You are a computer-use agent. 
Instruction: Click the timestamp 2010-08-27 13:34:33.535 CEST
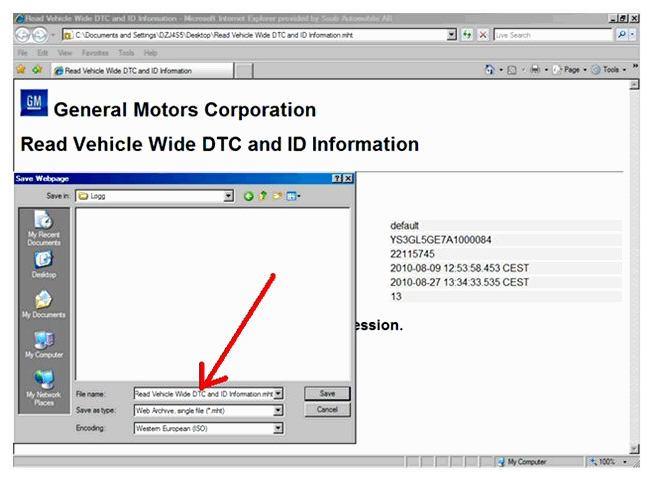point(459,282)
